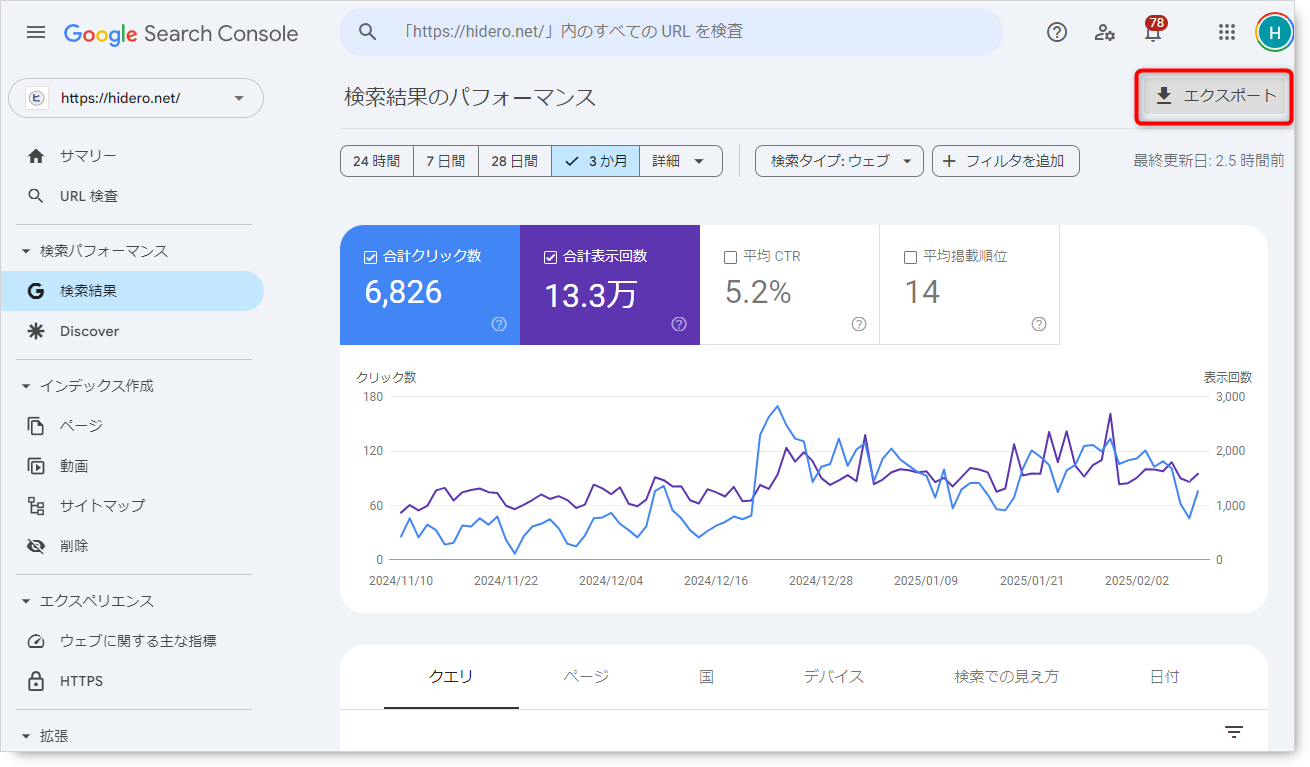Open the 検索タイプ: ウェブ dropdown

pyautogui.click(x=839, y=161)
